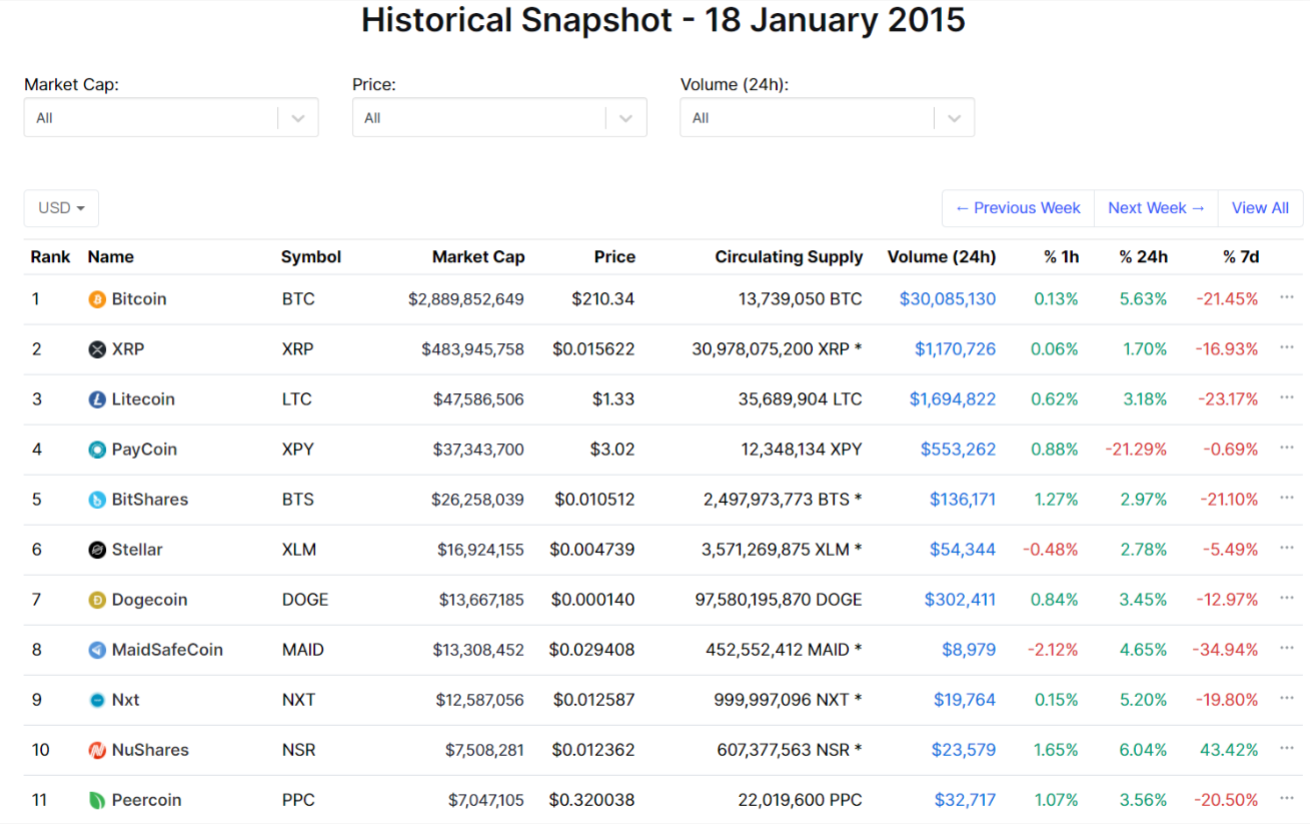Sort table by Rank column
Image resolution: width=1310 pixels, height=824 pixels.
pos(50,257)
